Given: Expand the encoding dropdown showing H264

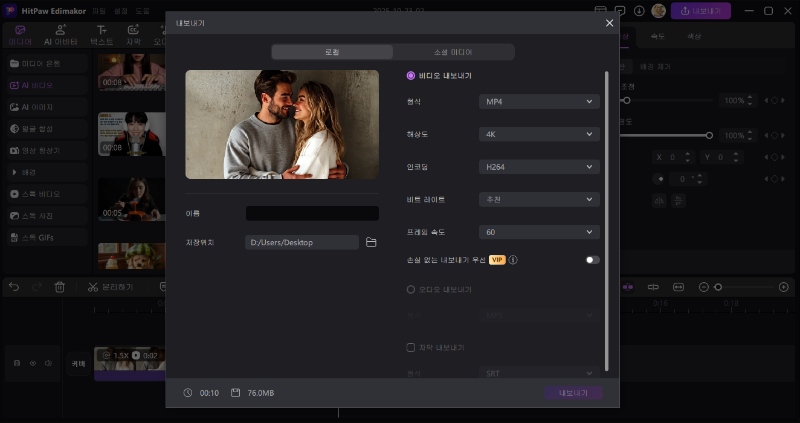Looking at the screenshot, I should click(x=538, y=167).
